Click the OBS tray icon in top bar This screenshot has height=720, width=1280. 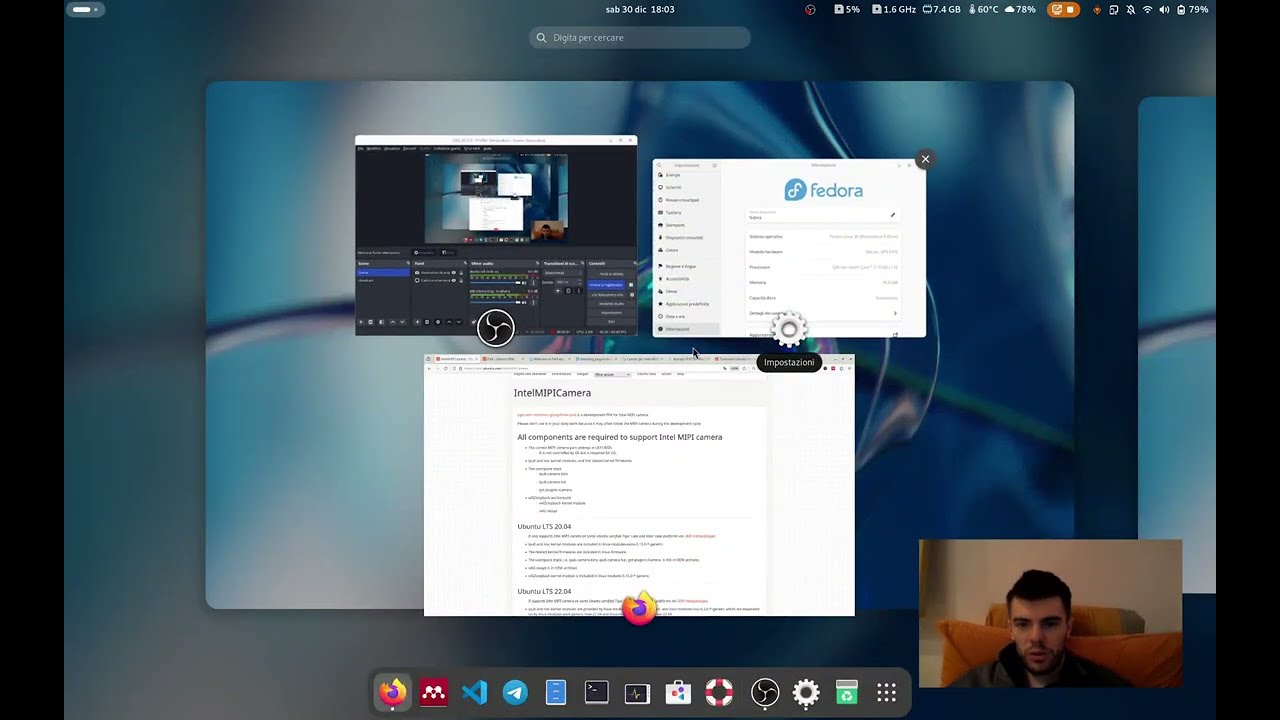[810, 10]
